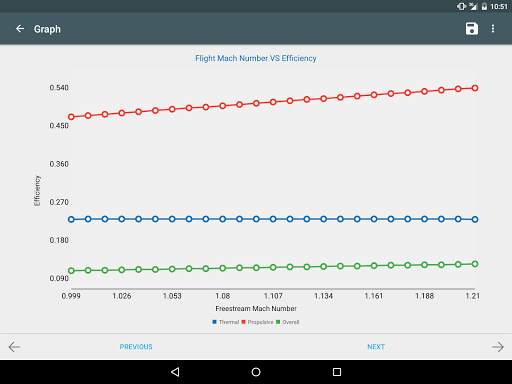This screenshot has width=512, height=384.
Task: Tap the Android recent apps square button
Action: coord(337,372)
